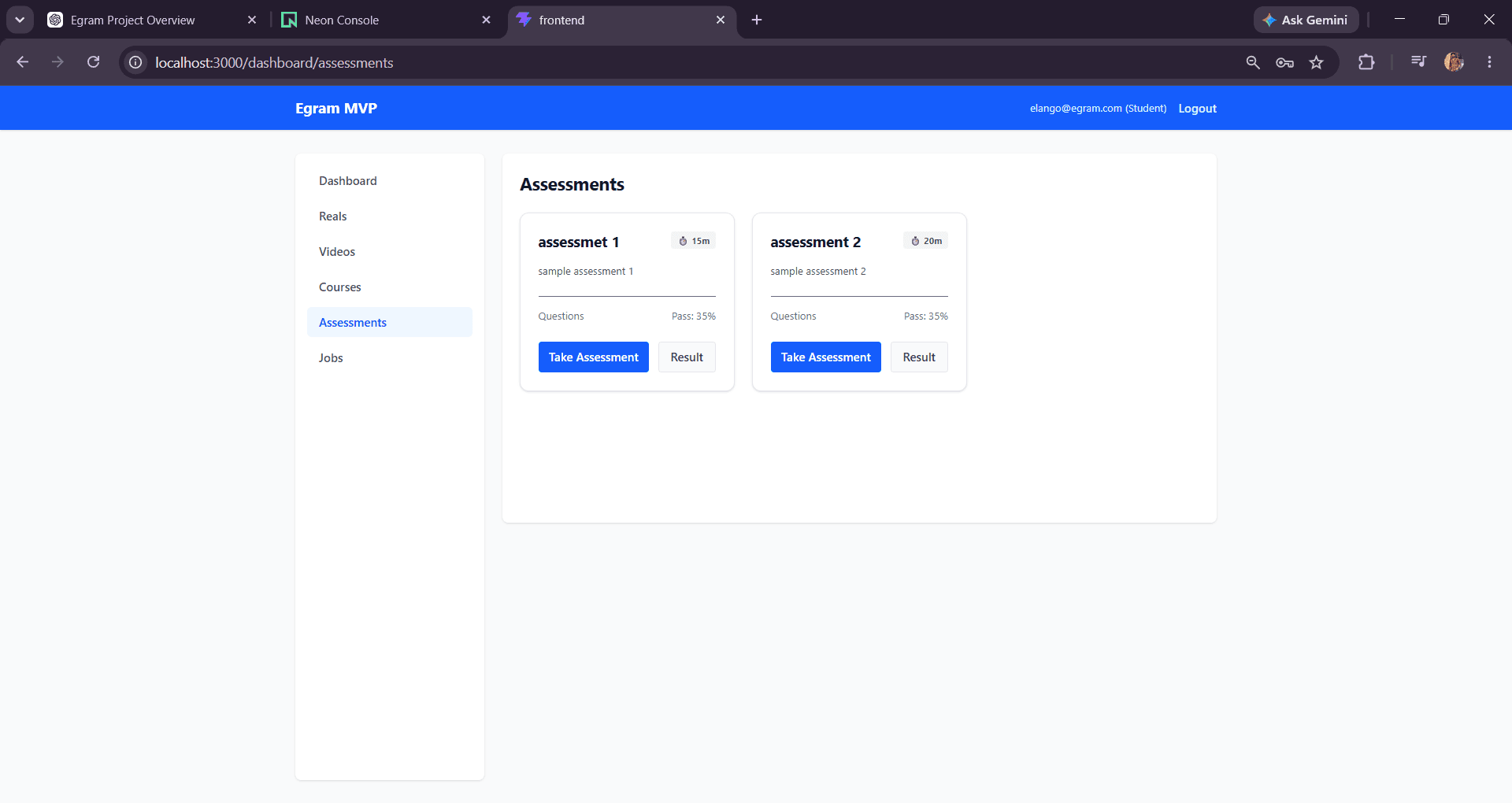Minimize the browser window
Image resolution: width=1512 pixels, height=803 pixels.
1399,20
